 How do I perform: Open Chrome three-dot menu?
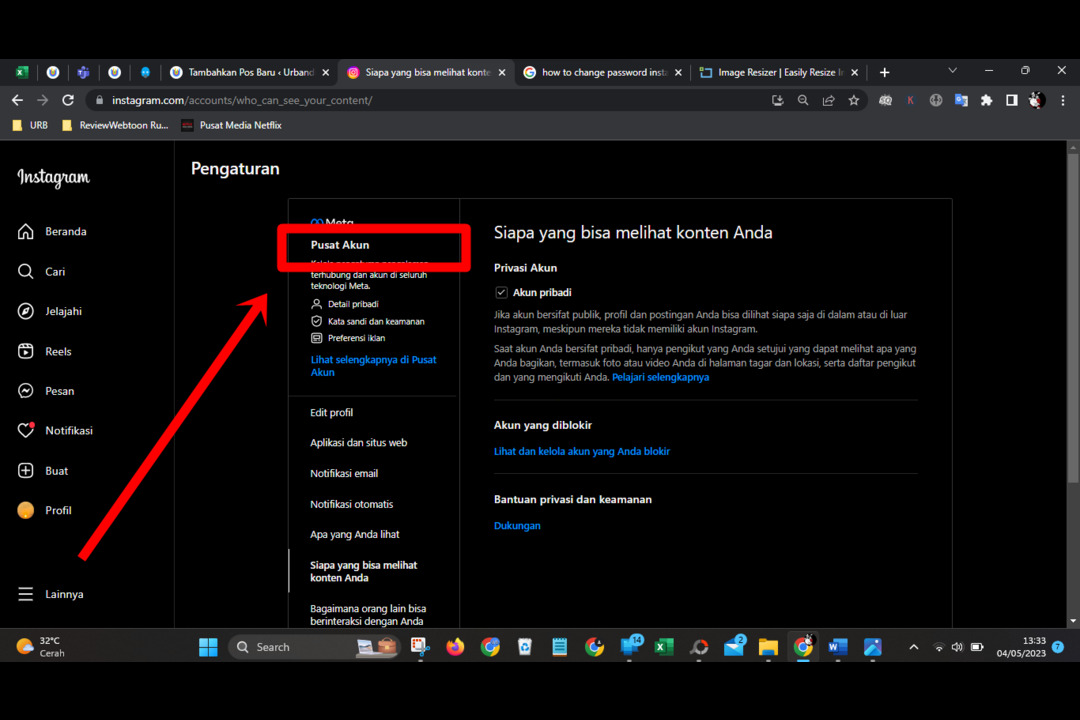click(1063, 101)
